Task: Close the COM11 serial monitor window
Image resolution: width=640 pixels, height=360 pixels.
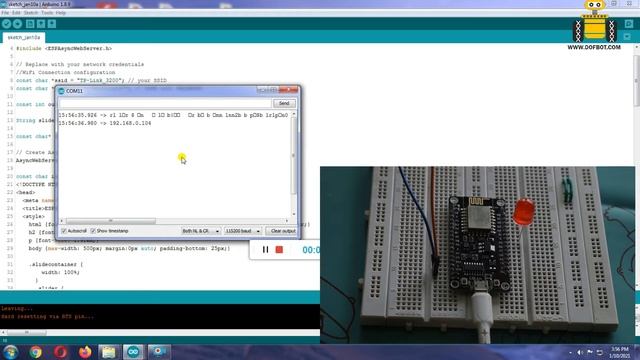Action: point(289,90)
